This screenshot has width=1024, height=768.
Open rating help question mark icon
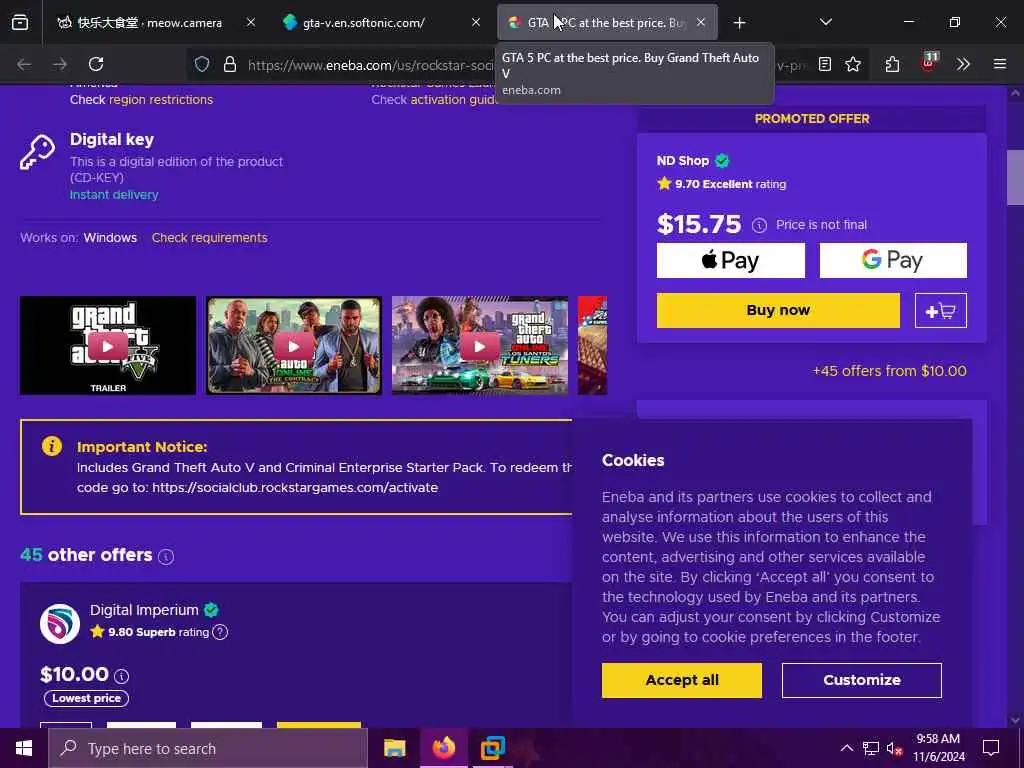click(220, 632)
